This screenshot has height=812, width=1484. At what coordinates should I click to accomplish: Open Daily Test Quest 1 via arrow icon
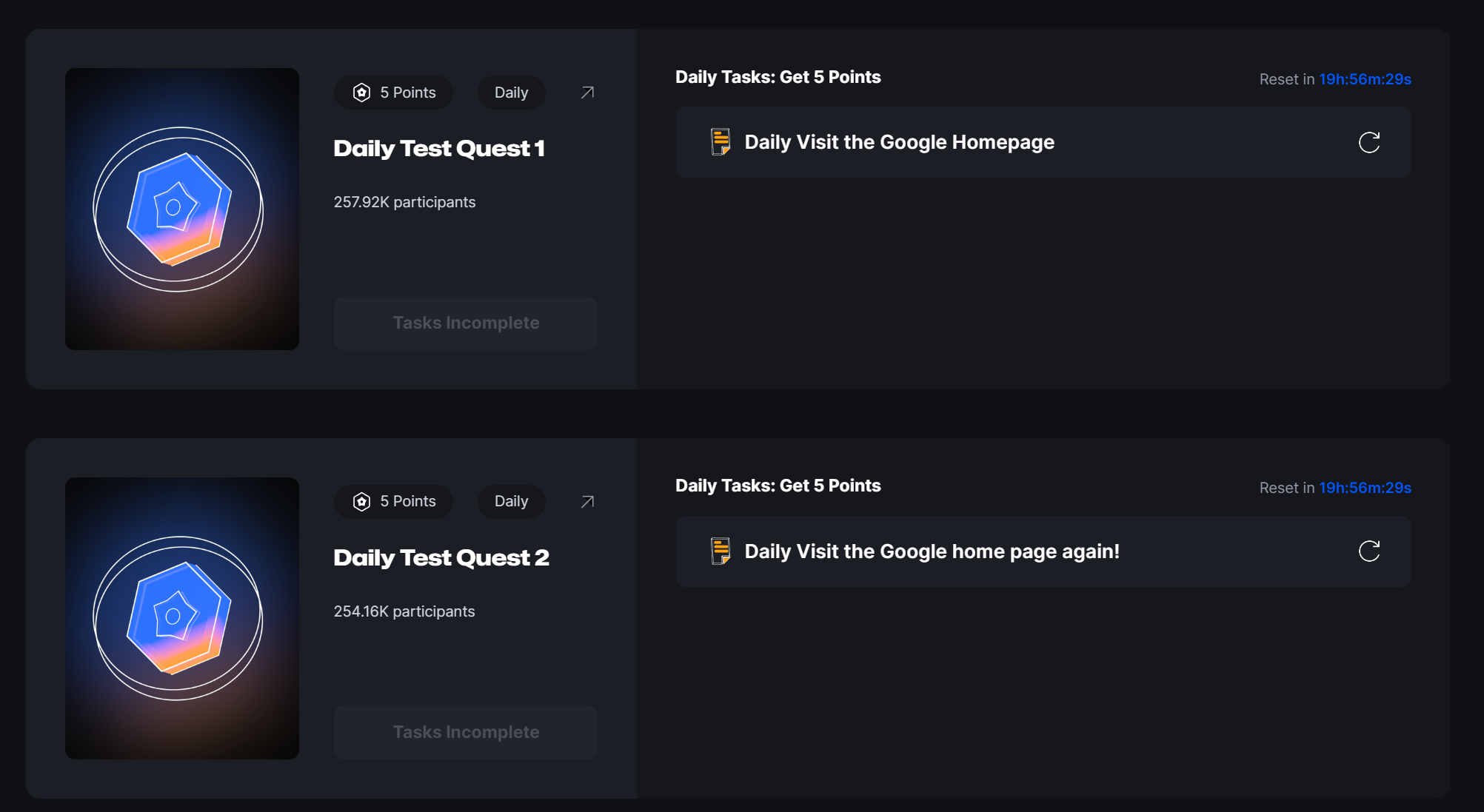pos(587,93)
